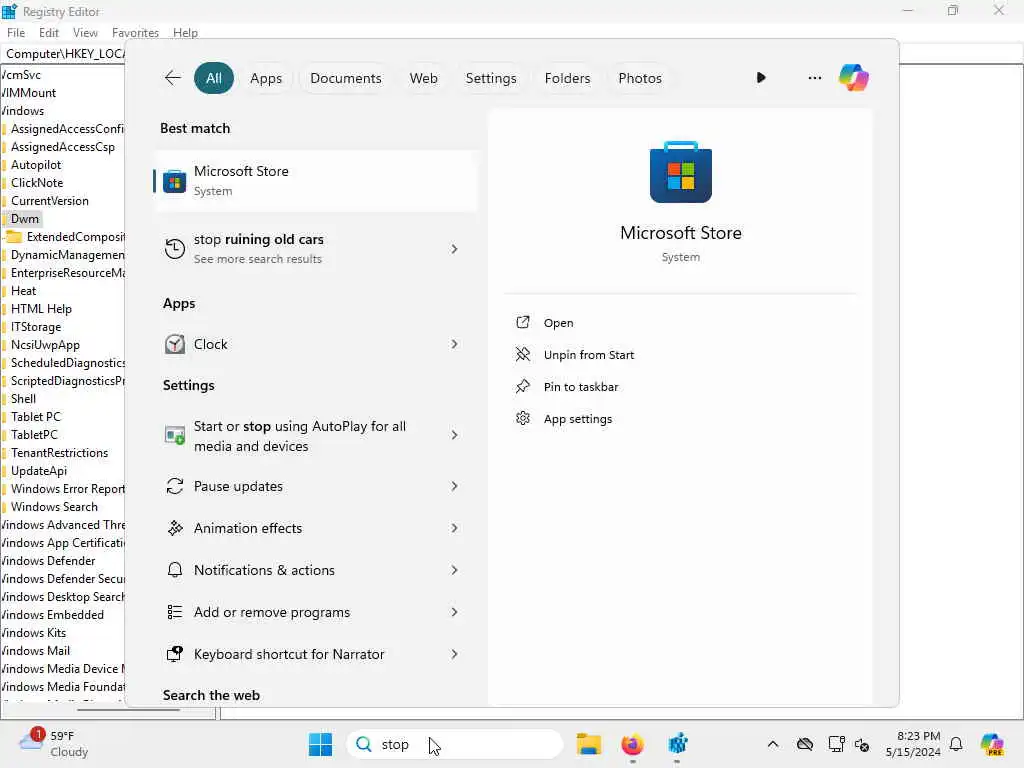Switch to the Photos filter tab
The width and height of the screenshot is (1024, 768).
coord(639,78)
